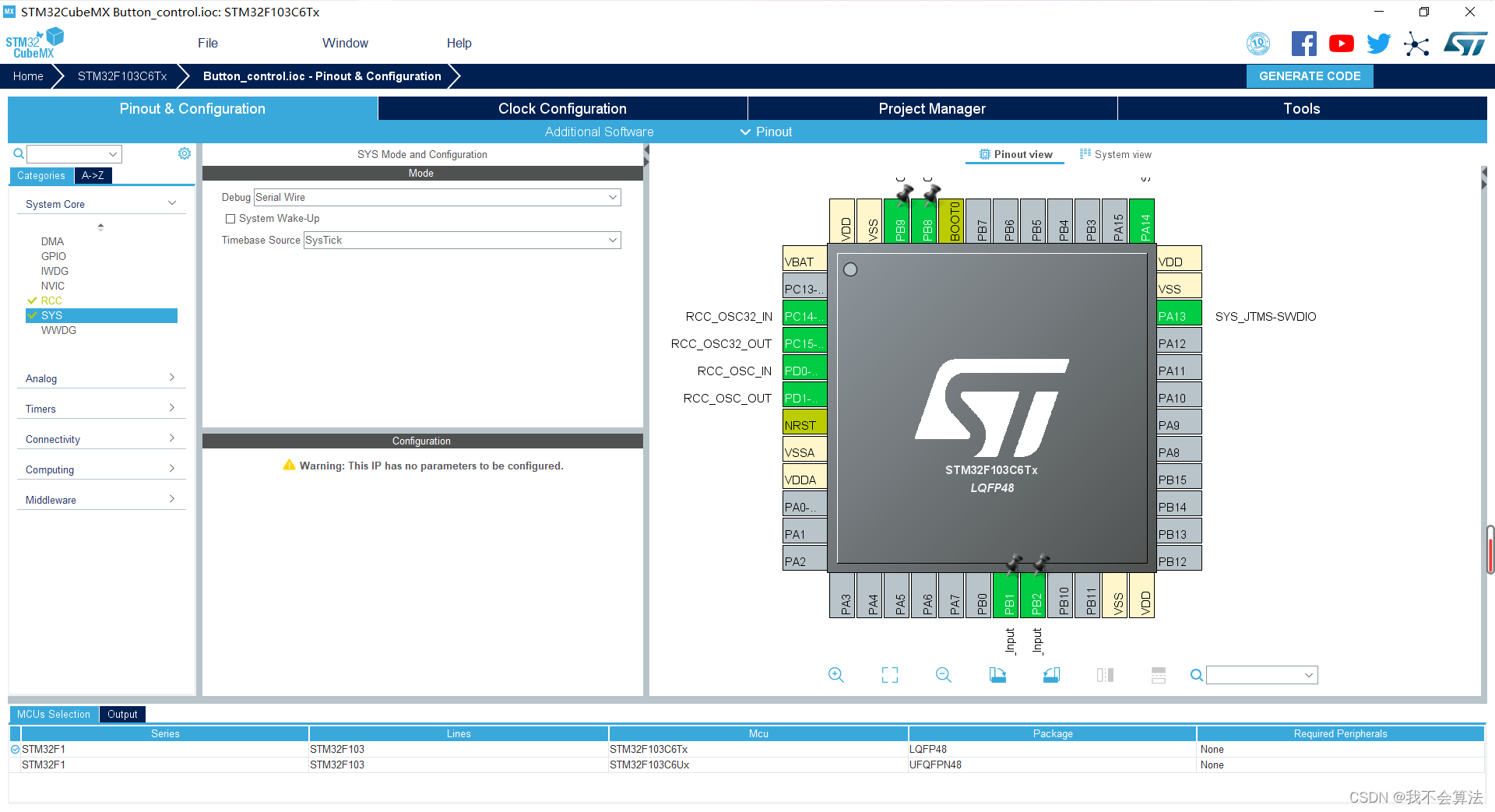The height and width of the screenshot is (812, 1495).
Task: Zoom in on the pinout view
Action: pyautogui.click(x=835, y=675)
